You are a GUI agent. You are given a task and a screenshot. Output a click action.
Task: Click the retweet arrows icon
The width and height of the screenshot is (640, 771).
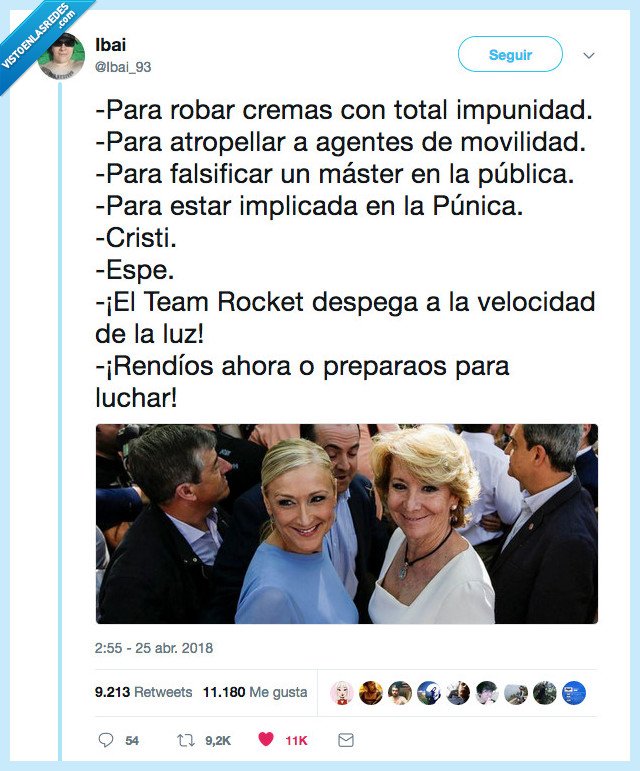[185, 740]
